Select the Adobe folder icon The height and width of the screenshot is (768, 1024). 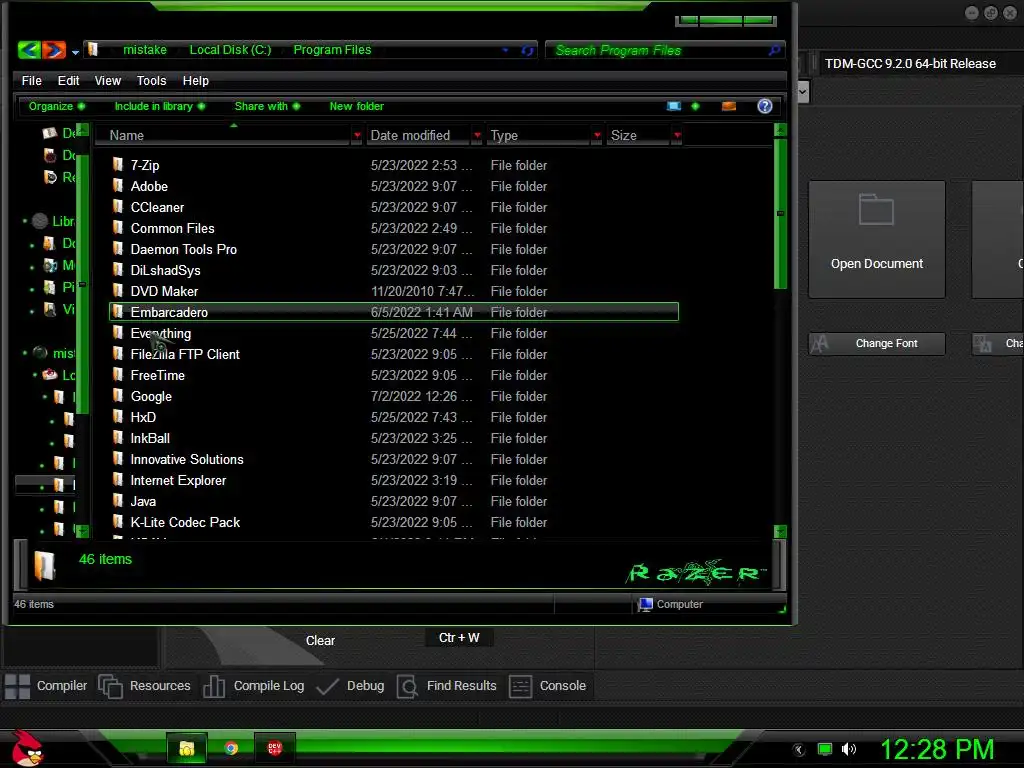click(x=118, y=185)
